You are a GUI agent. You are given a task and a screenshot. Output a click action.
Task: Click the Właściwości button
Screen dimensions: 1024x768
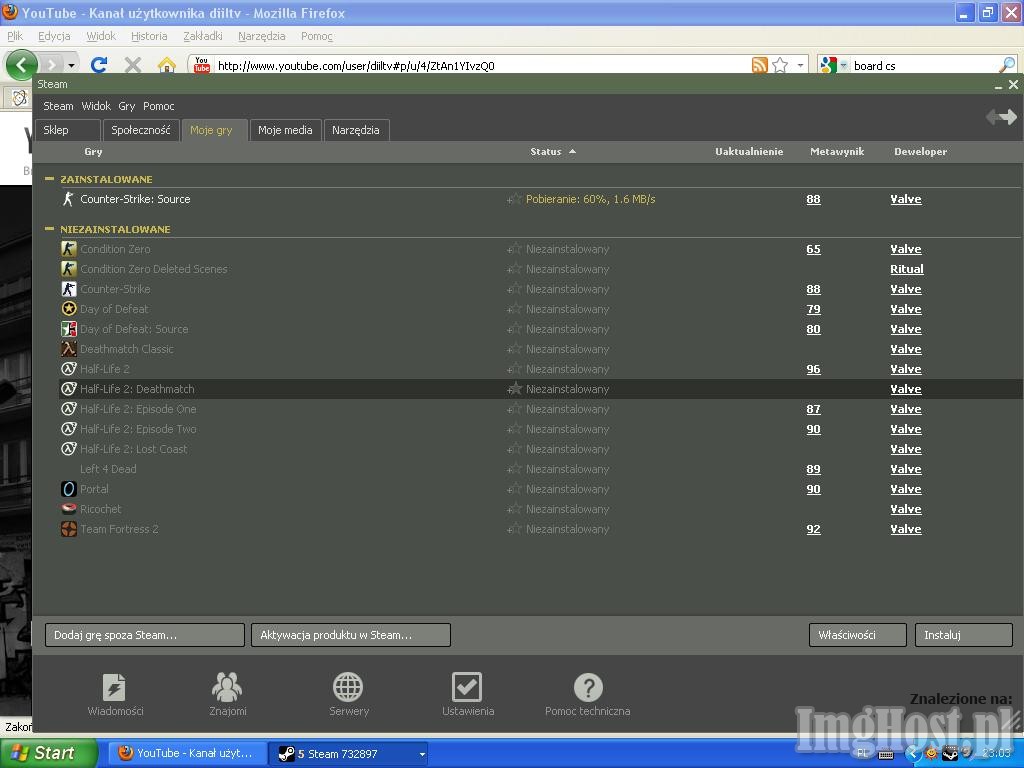(857, 635)
